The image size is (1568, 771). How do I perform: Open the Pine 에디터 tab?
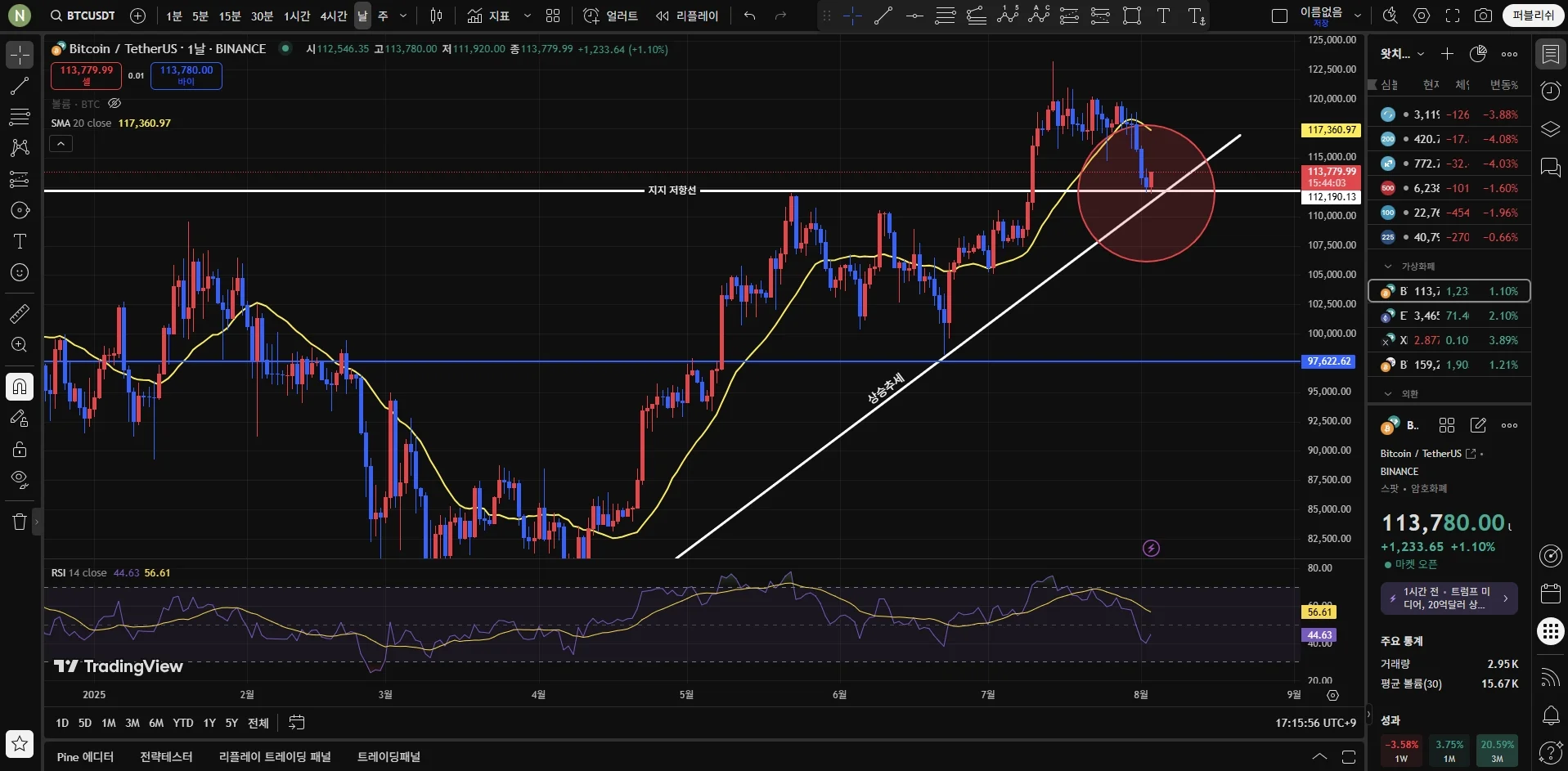coord(86,757)
